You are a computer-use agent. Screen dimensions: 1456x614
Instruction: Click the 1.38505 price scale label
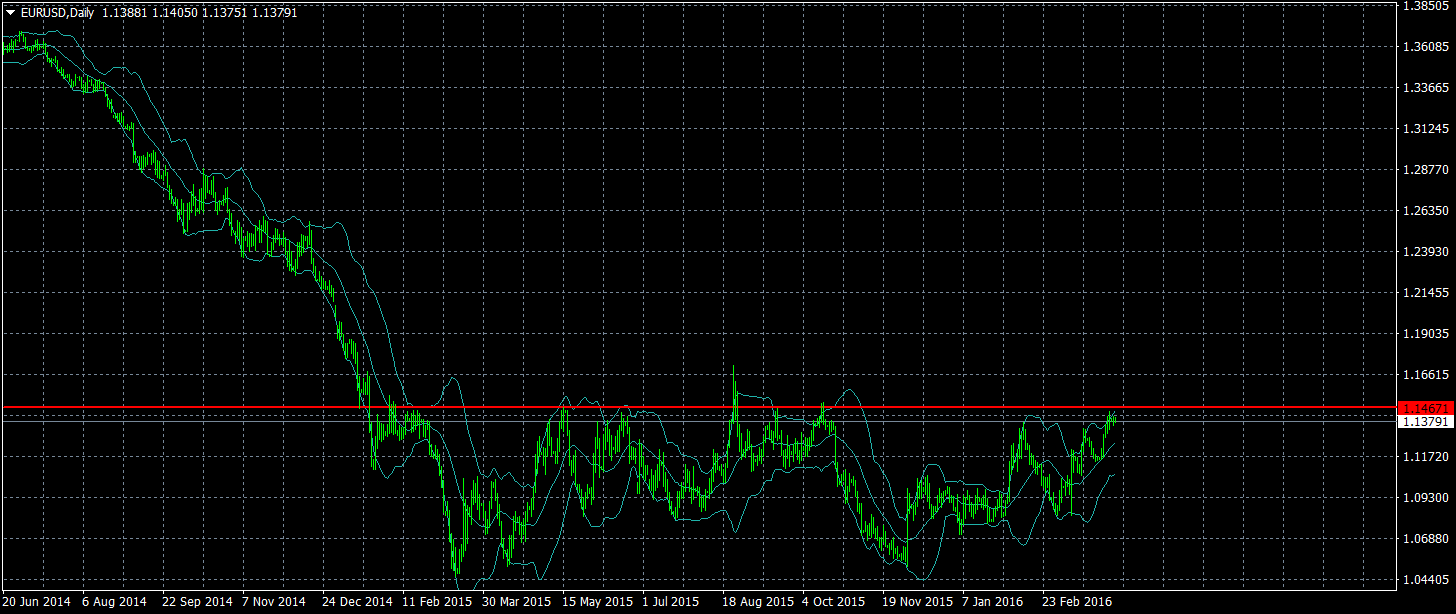(x=1426, y=6)
